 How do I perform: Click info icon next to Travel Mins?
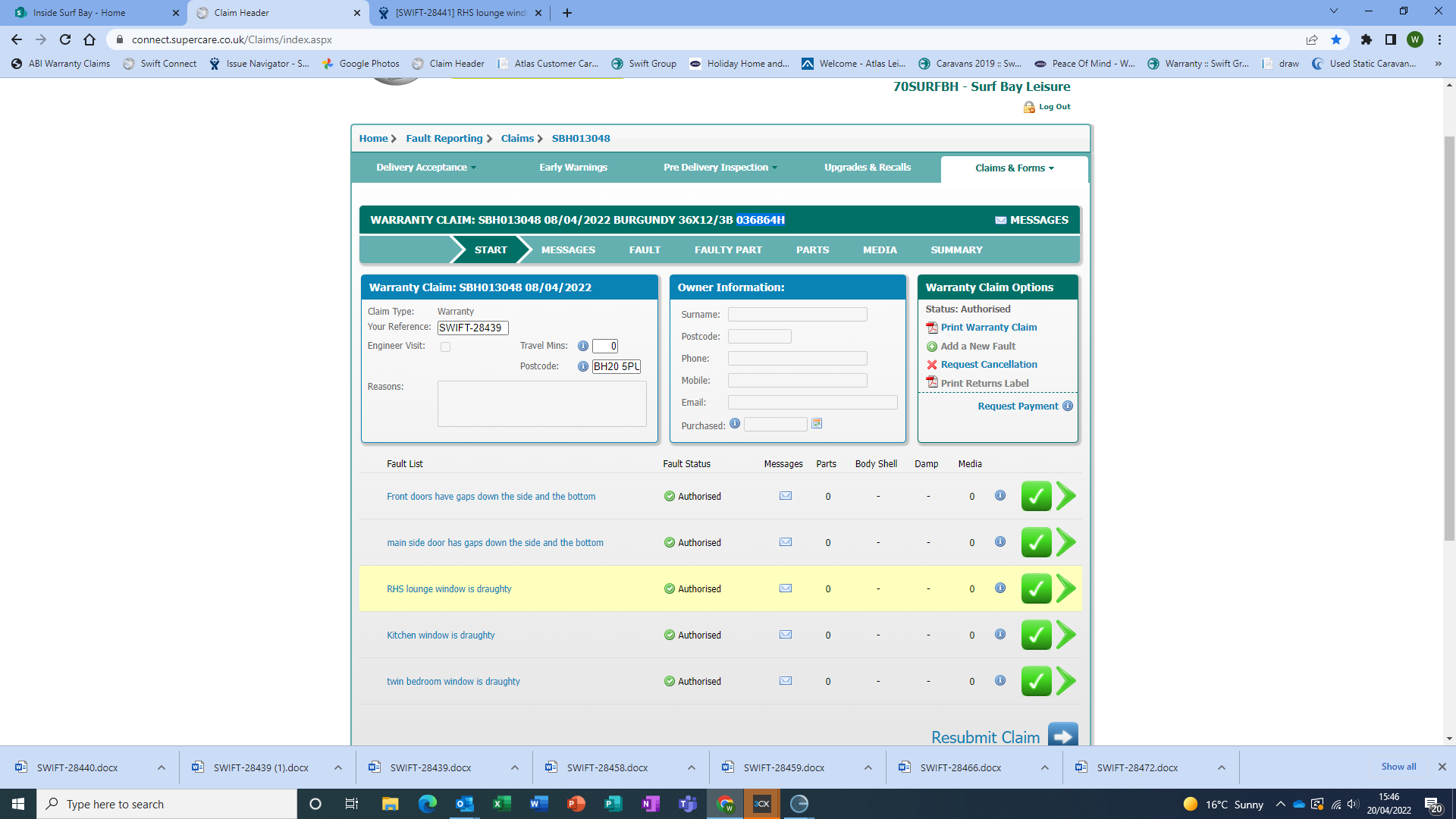tap(582, 346)
